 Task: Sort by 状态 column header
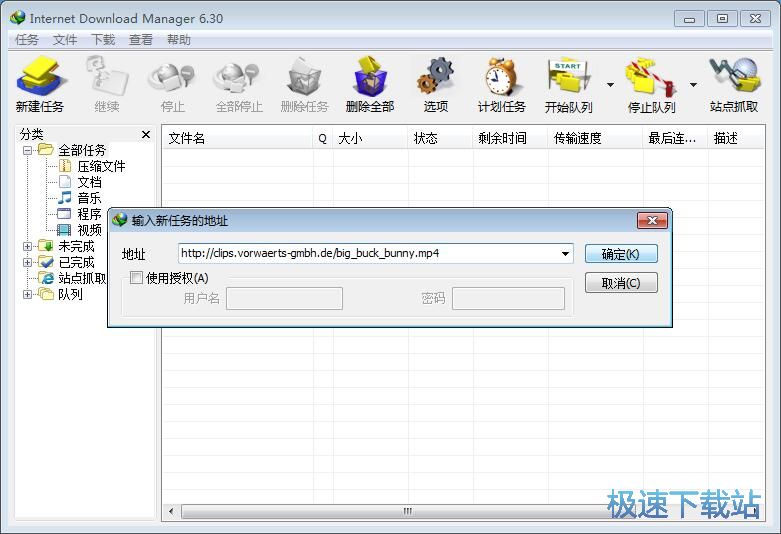tap(440, 138)
